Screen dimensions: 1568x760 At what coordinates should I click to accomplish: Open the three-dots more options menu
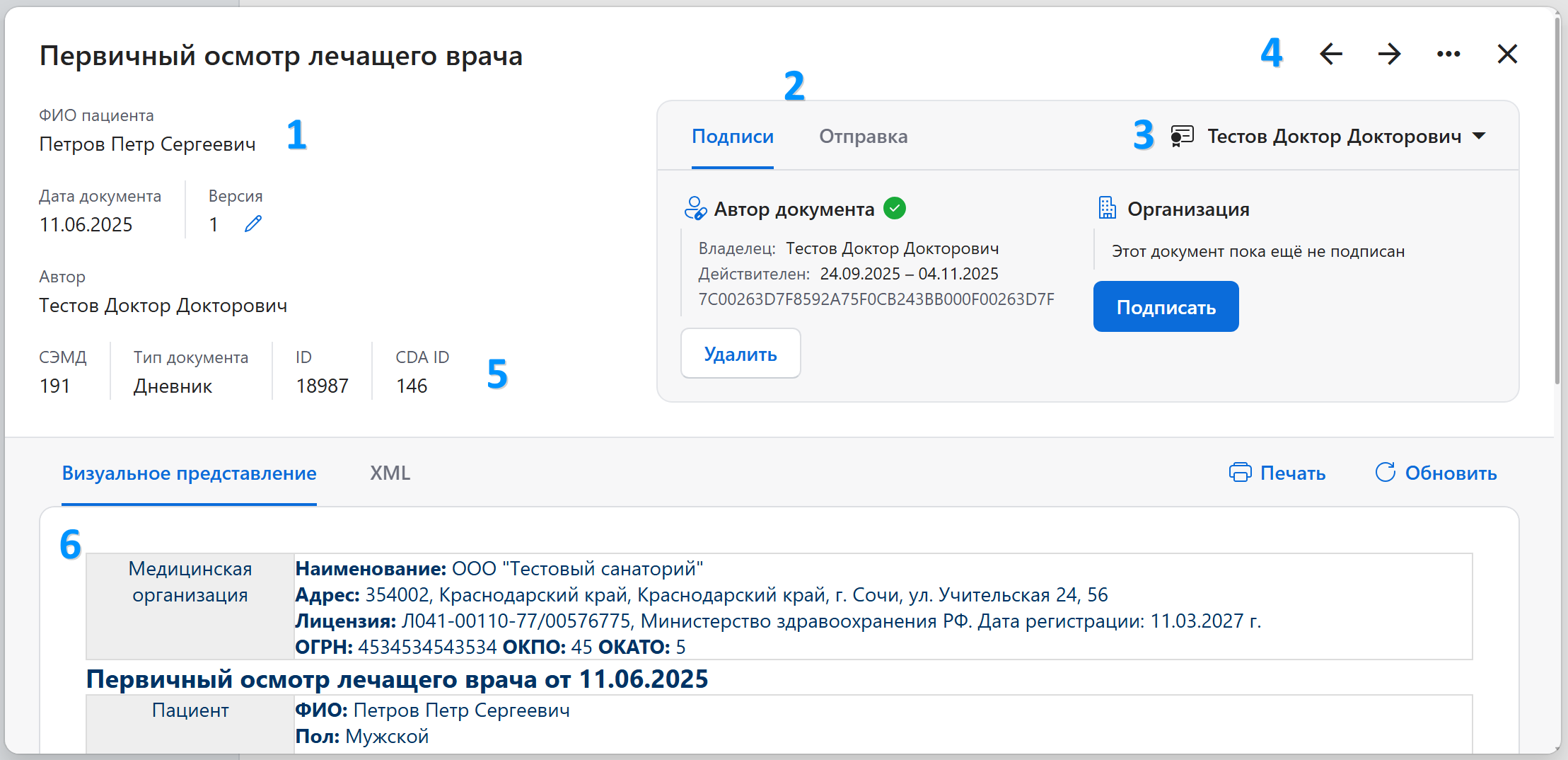(x=1448, y=54)
